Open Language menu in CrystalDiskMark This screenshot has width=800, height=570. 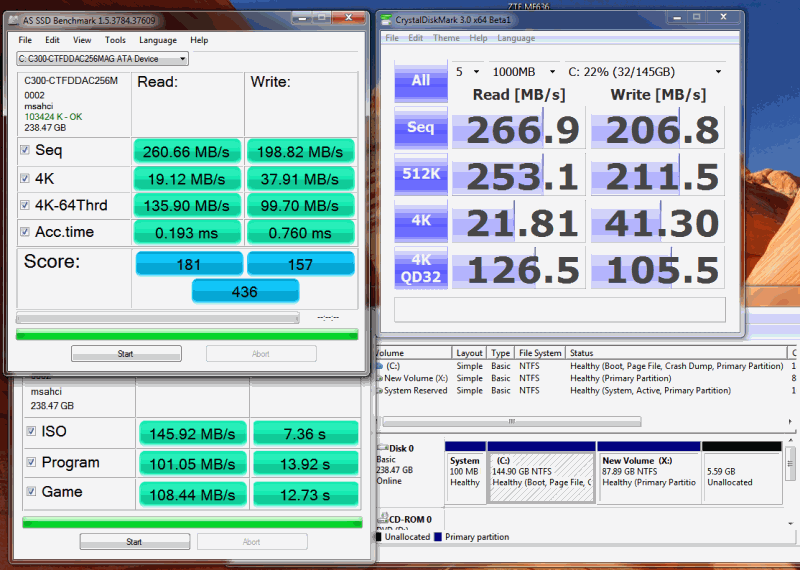pyautogui.click(x=516, y=38)
